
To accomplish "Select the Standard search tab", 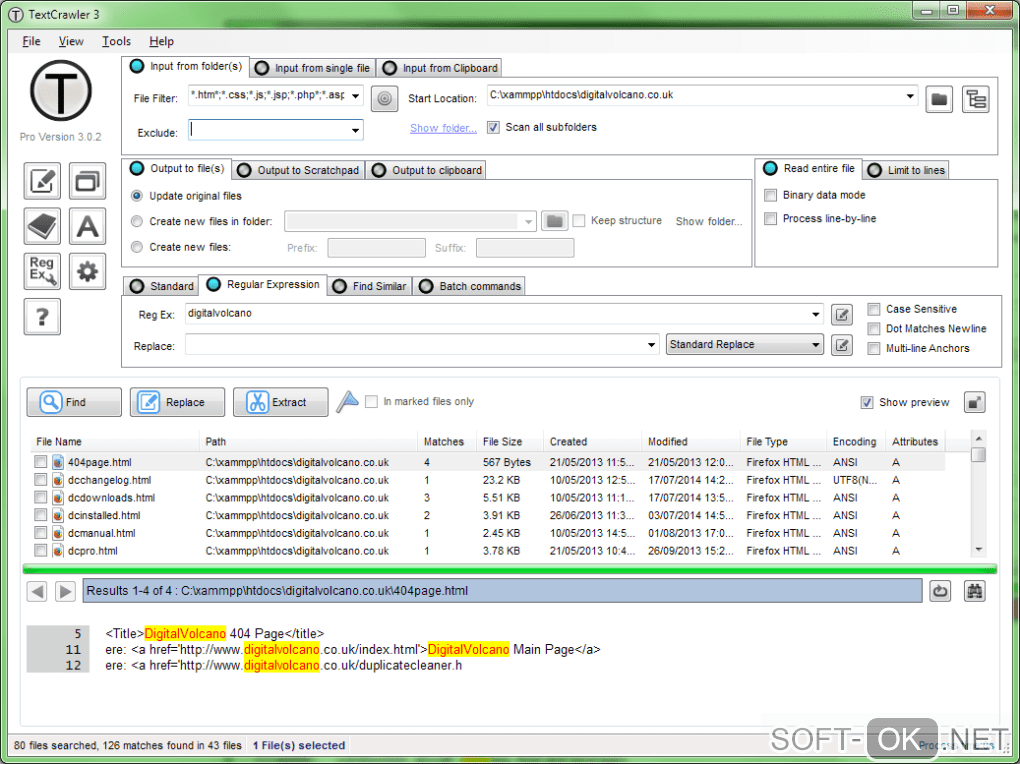I will tap(161, 286).
